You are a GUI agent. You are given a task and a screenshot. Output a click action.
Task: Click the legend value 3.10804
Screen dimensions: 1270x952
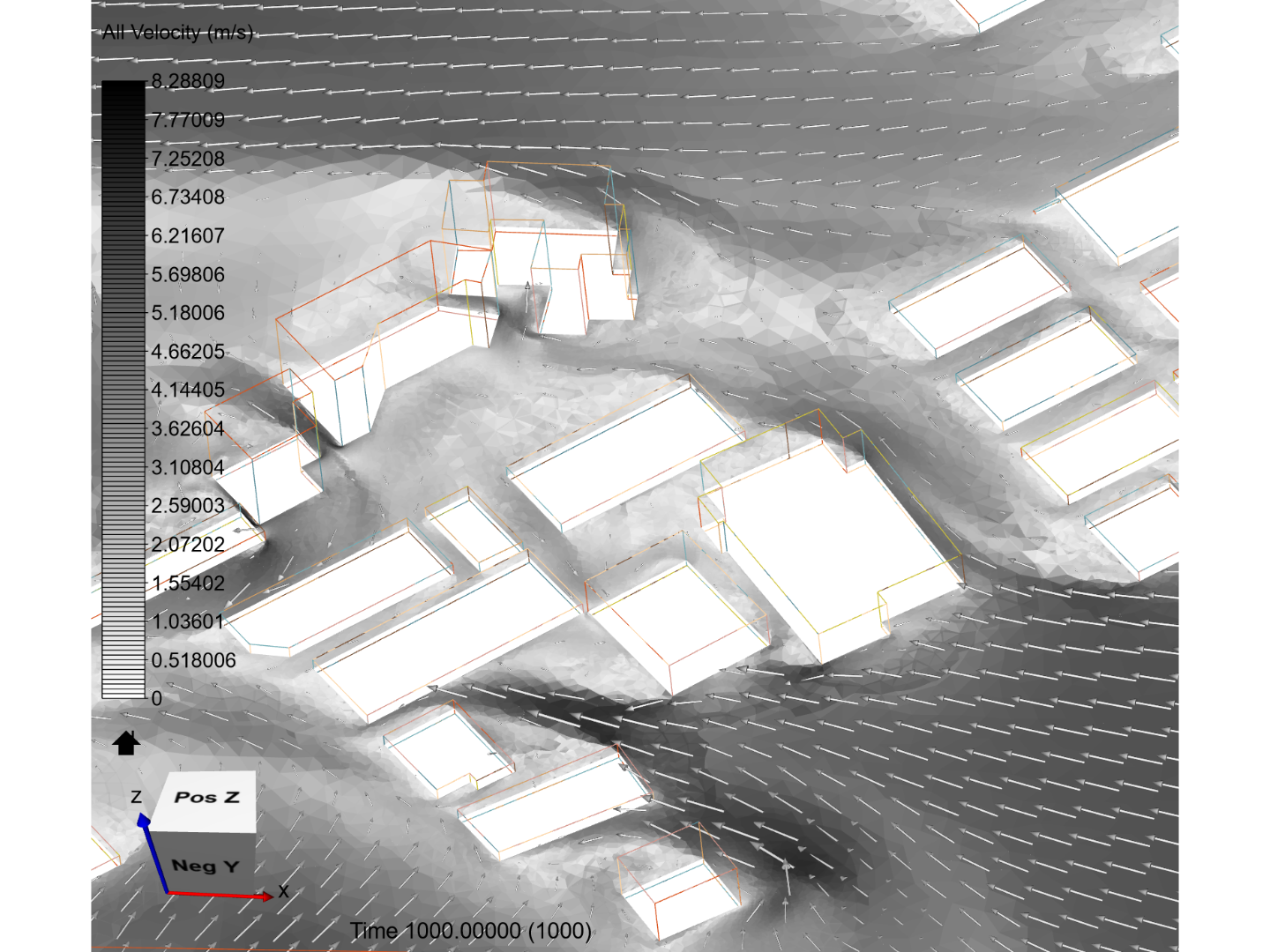188,467
